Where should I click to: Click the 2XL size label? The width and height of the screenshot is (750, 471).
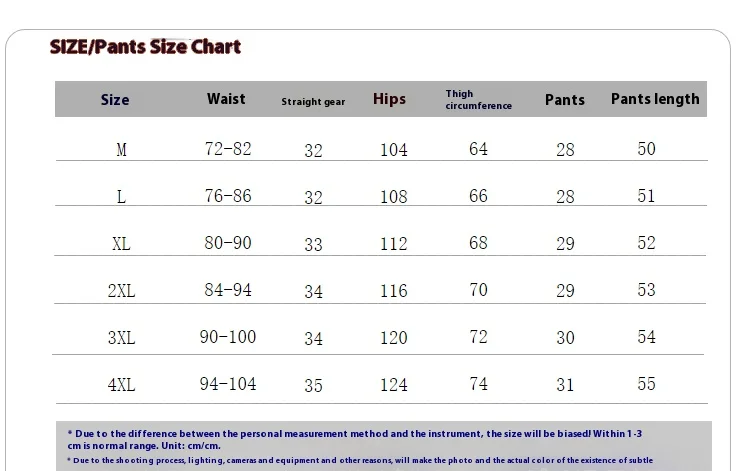[121, 291]
